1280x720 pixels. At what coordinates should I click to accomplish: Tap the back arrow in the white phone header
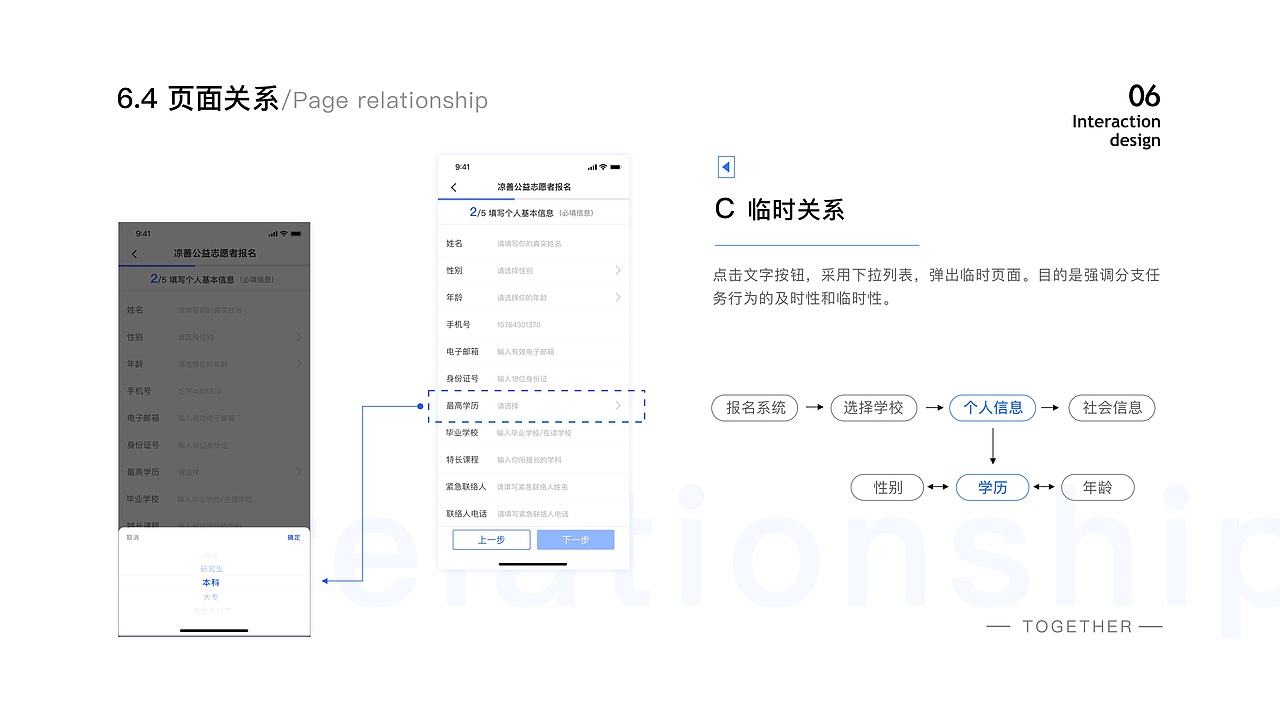tap(454, 188)
